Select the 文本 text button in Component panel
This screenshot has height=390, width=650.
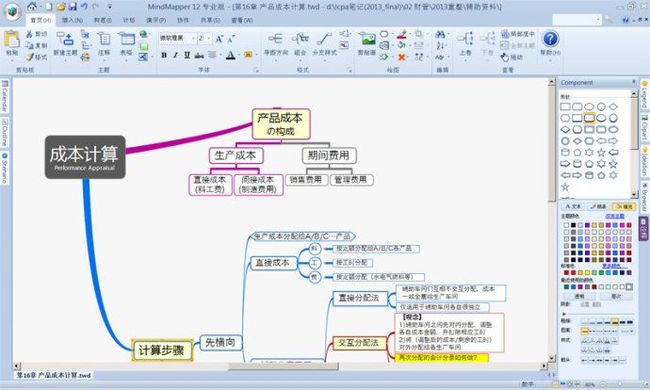tap(573, 206)
